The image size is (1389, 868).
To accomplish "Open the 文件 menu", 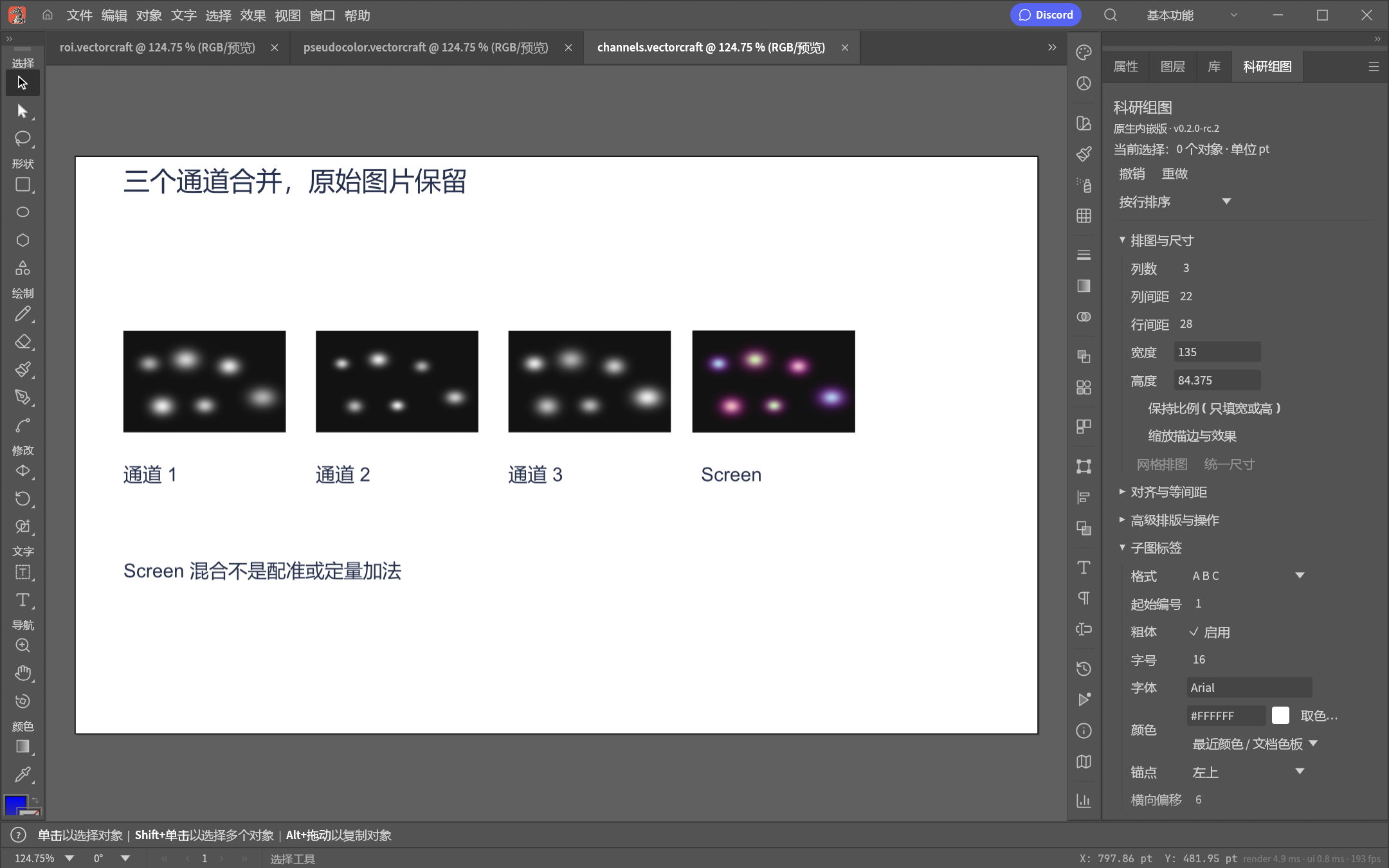I will (x=79, y=15).
